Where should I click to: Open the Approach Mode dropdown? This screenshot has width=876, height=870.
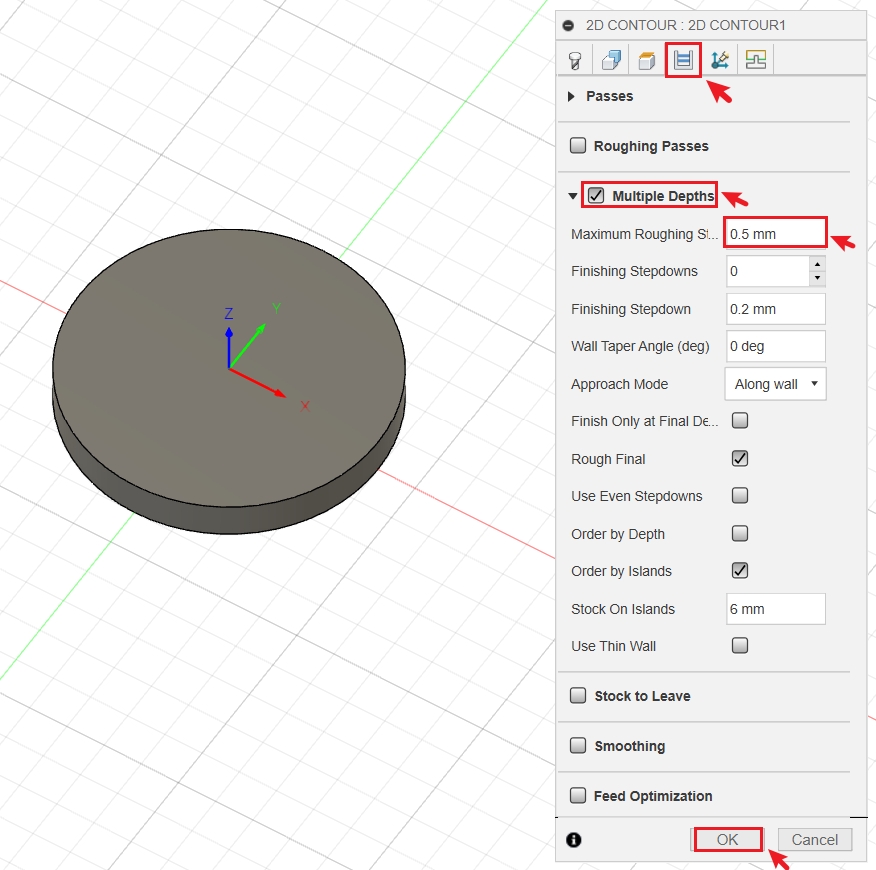(x=775, y=383)
